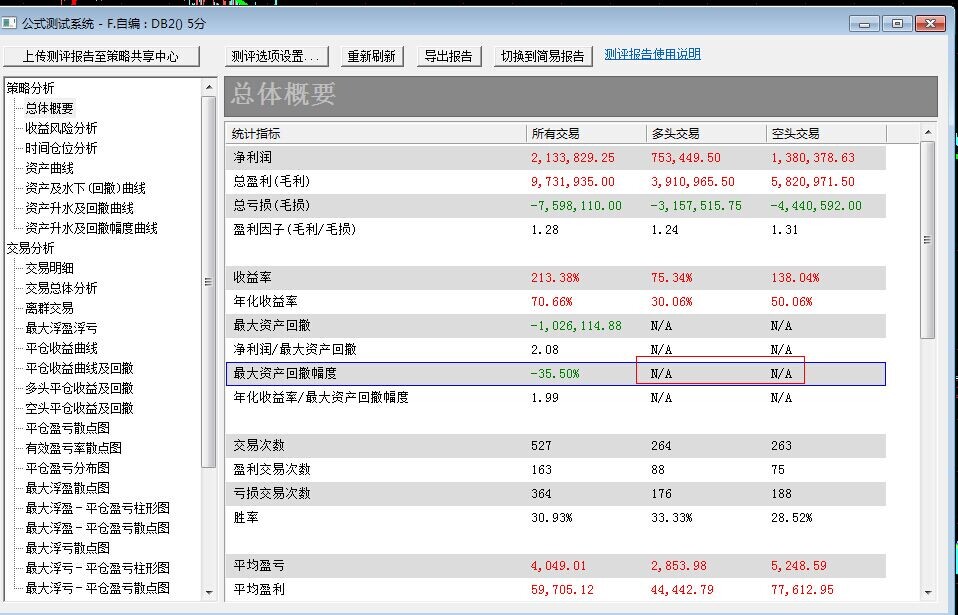Screen dimensions: 958x615
Task: Select the 盈利因子(毛利/毛损) row label
Action: pos(294,230)
